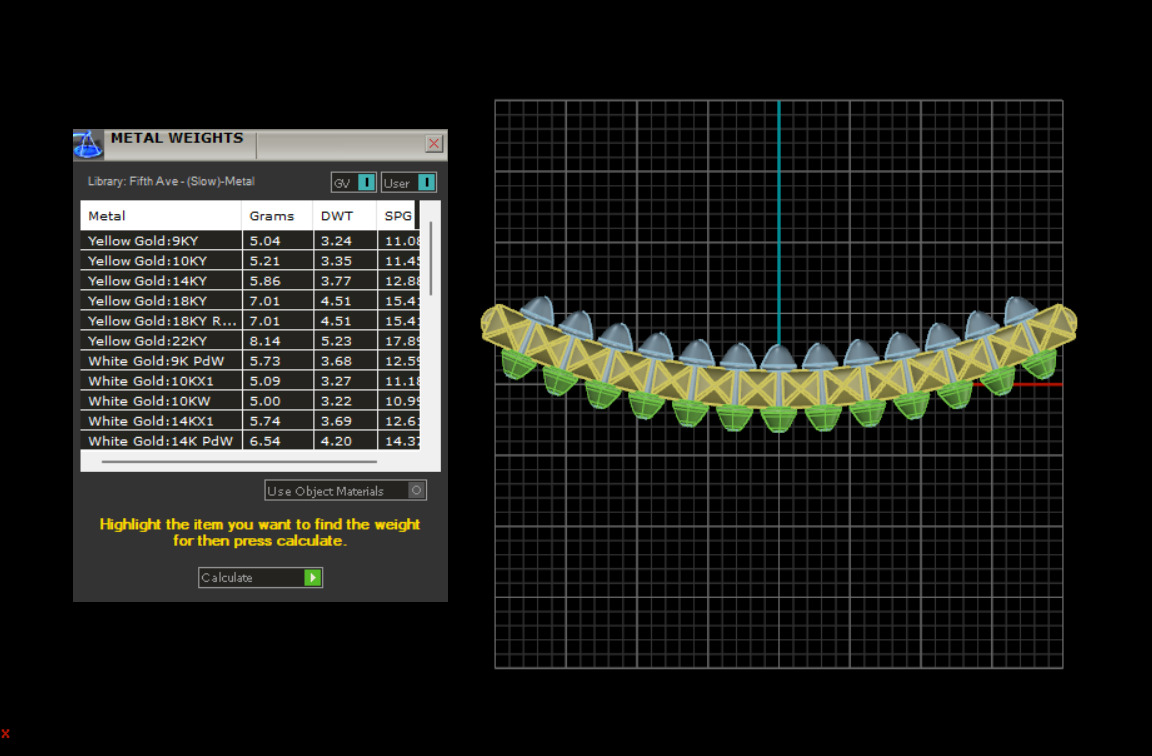1152x756 pixels.
Task: Click the SPG column header
Action: click(x=397, y=216)
